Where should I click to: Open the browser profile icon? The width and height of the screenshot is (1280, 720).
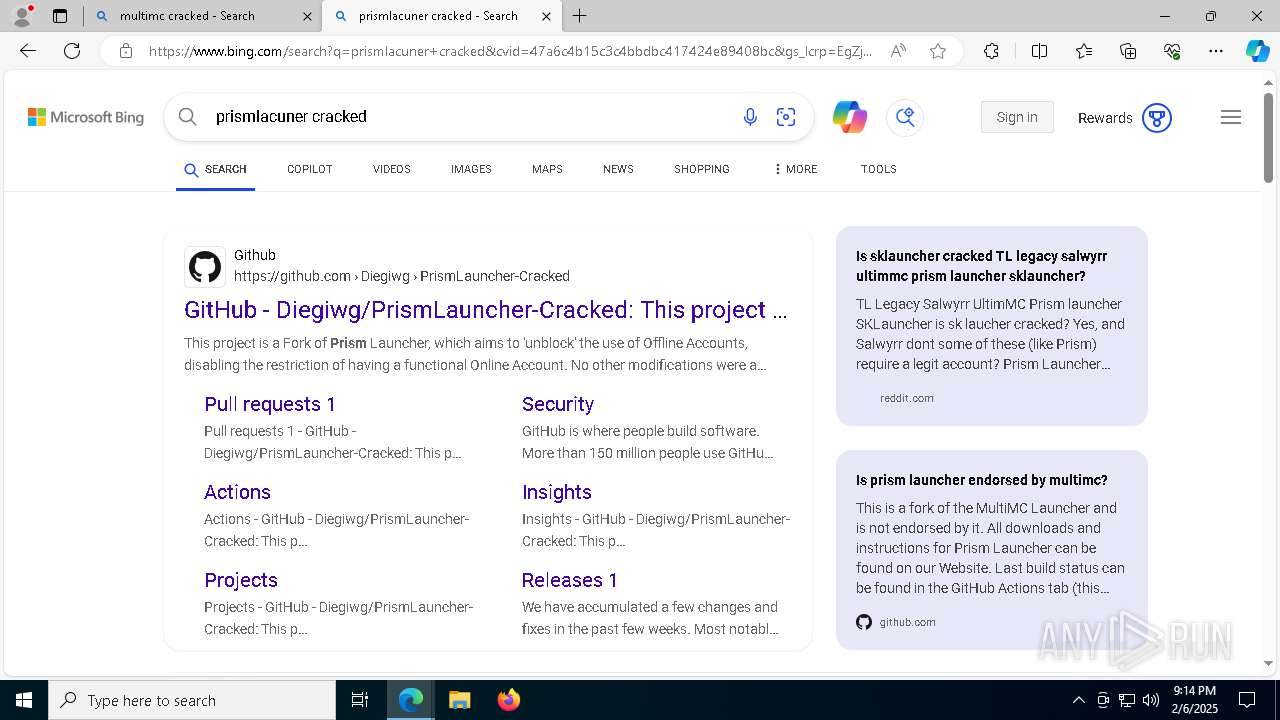click(x=22, y=16)
